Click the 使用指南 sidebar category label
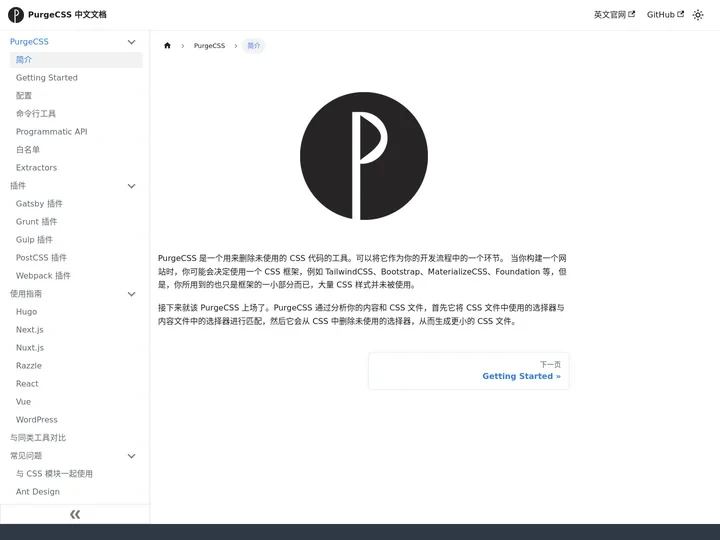Image resolution: width=720 pixels, height=540 pixels. 26,294
